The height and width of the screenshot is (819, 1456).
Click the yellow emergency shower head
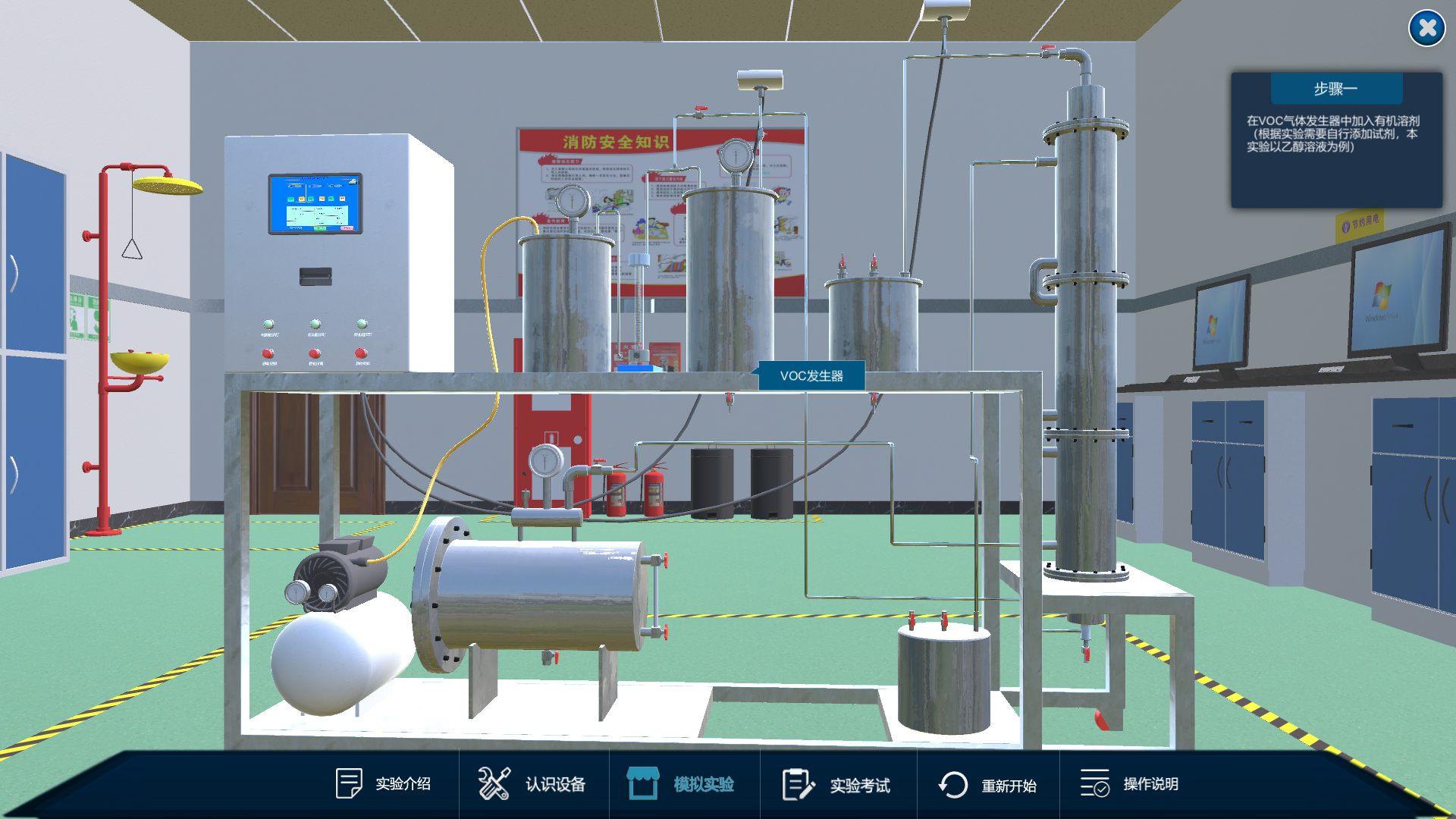tap(167, 184)
